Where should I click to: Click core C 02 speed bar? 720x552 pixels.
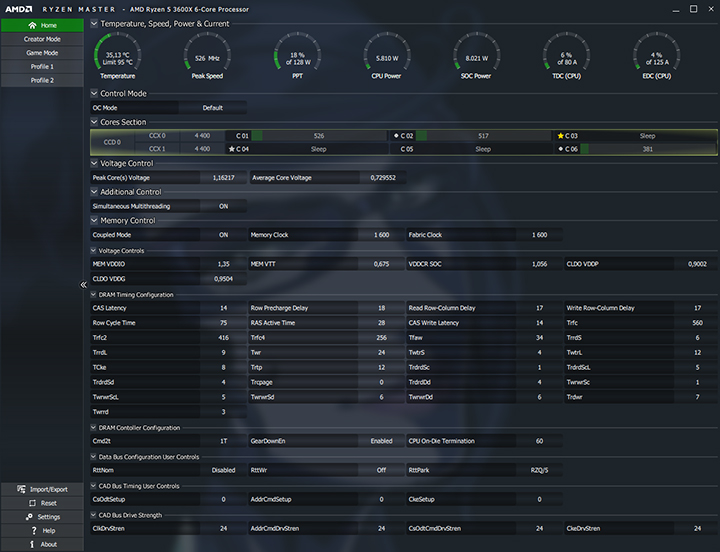tap(484, 136)
